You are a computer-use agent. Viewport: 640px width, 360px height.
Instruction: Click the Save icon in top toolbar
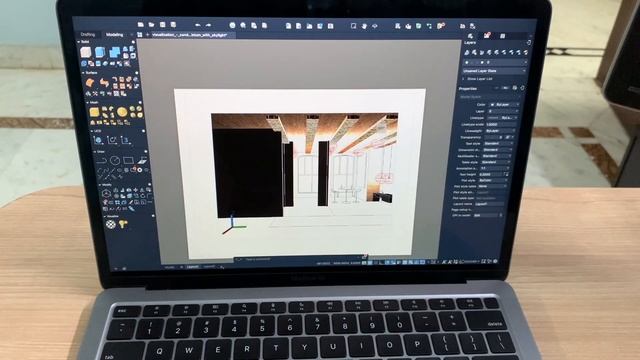[x=162, y=24]
